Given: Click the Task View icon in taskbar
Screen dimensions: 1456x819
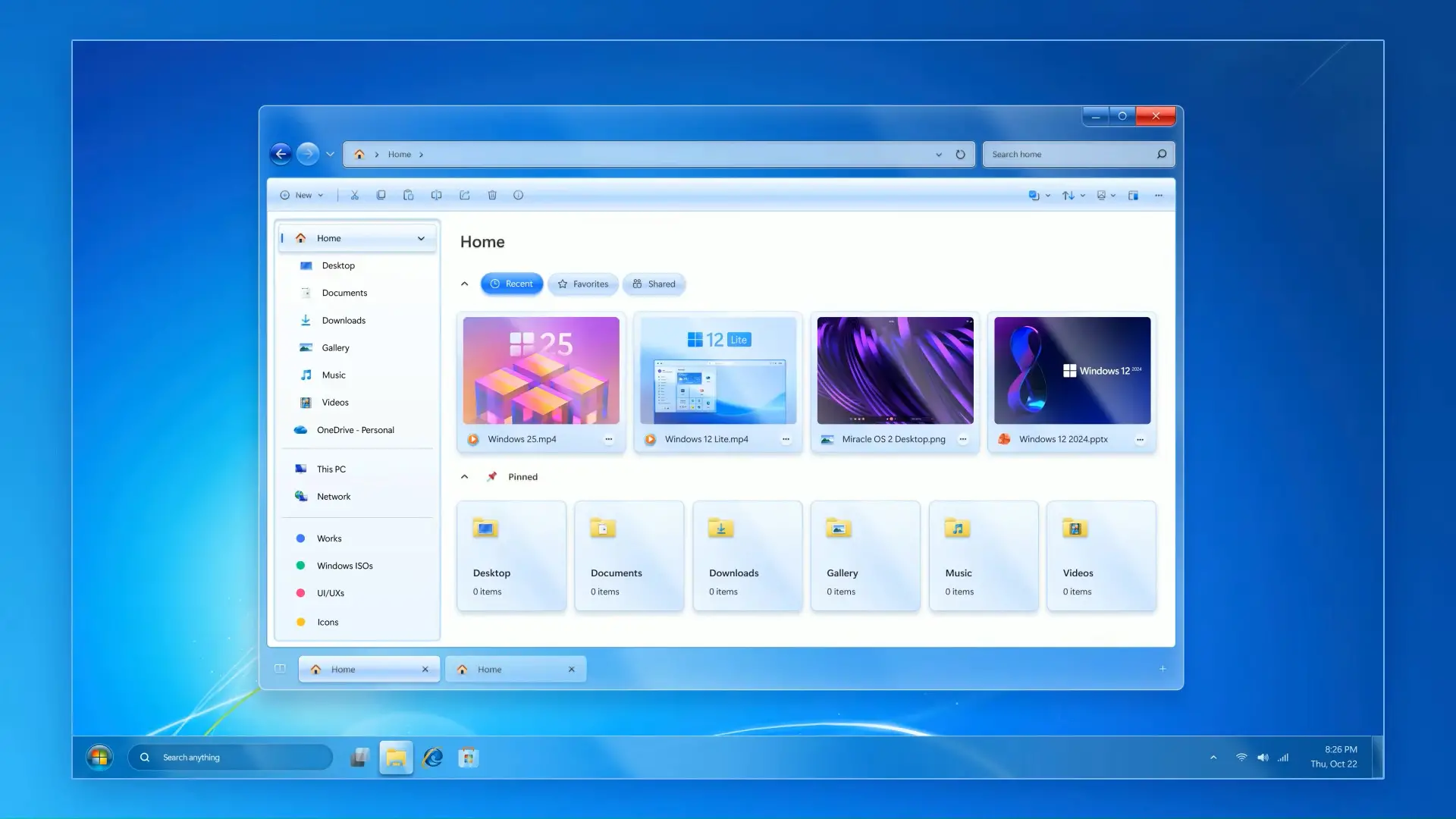Looking at the screenshot, I should pos(359,757).
